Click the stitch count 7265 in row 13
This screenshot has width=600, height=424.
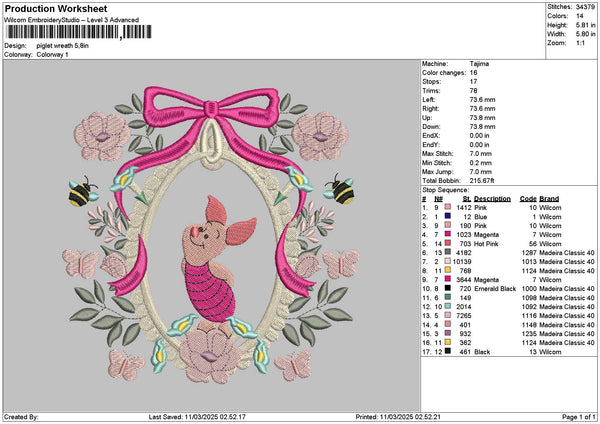pyautogui.click(x=464, y=316)
